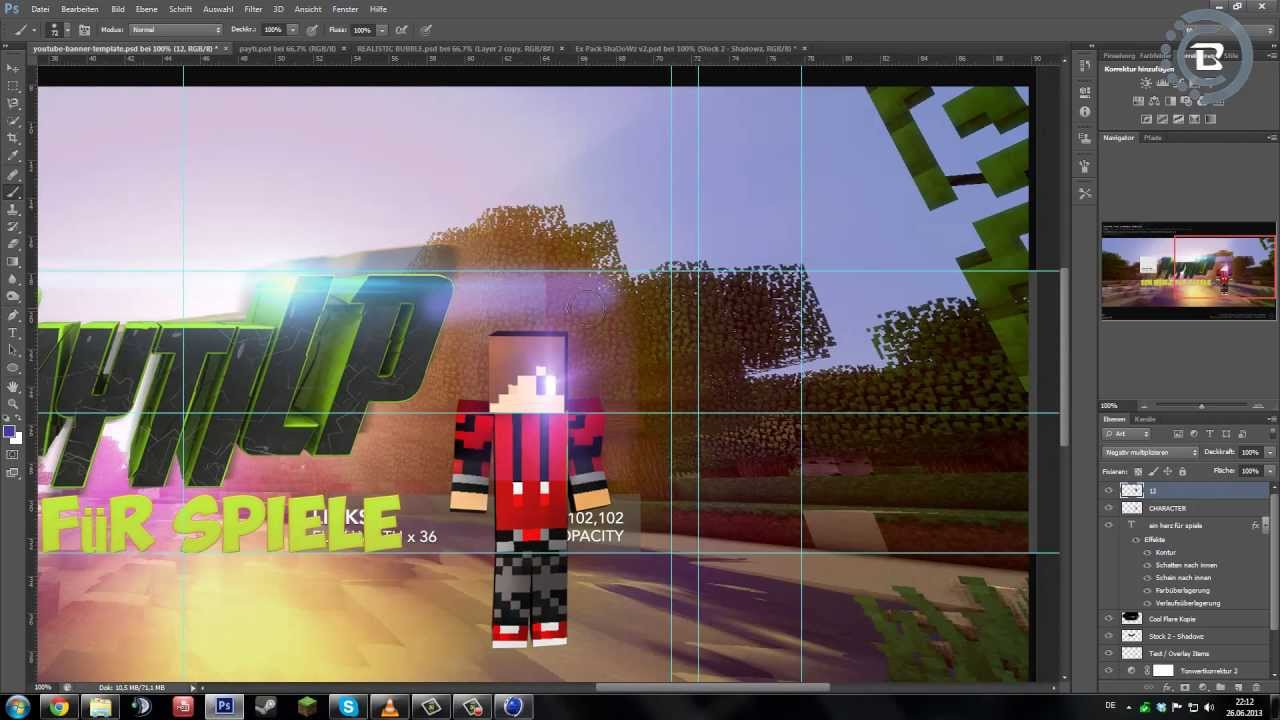
Task: Lock layer position with move lock
Action: (x=1167, y=471)
